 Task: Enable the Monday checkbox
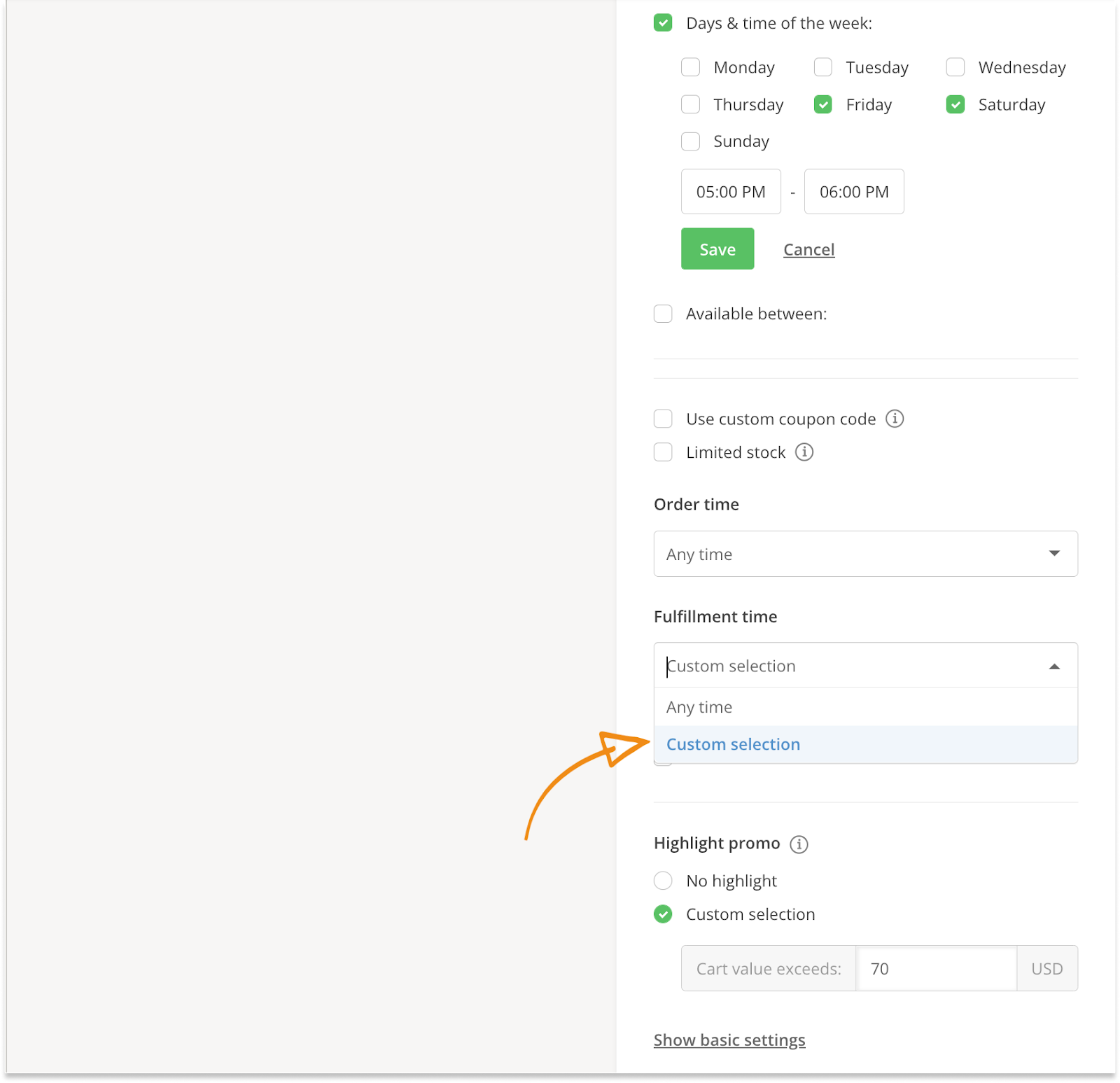691,67
